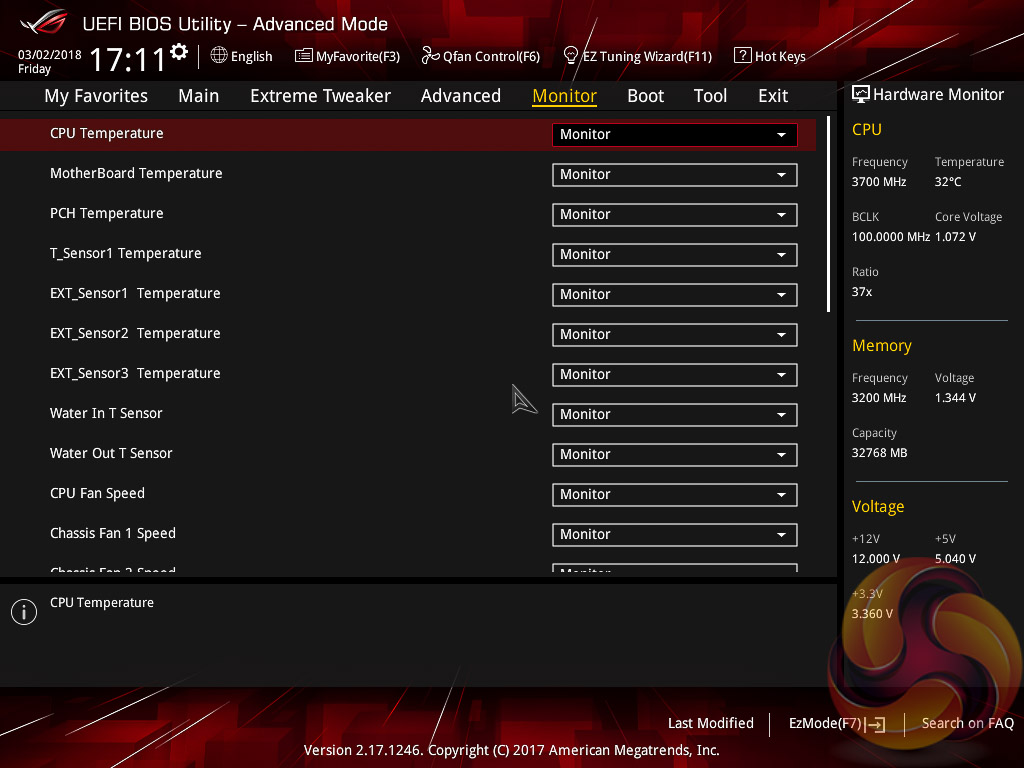Screen dimensions: 1024x768
Task: Click the 03/02/2018 date text
Action: (50, 55)
